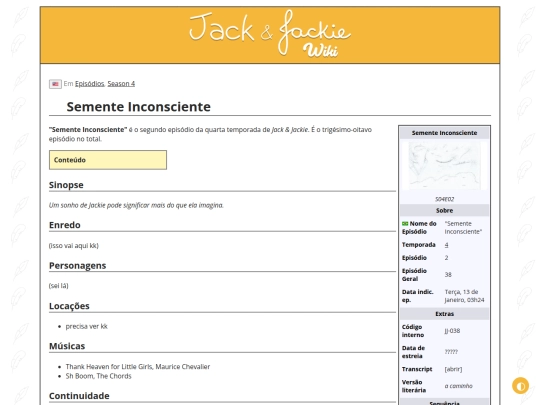Open the transcript via [abrir] link
The image size is (540, 405).
tap(453, 369)
